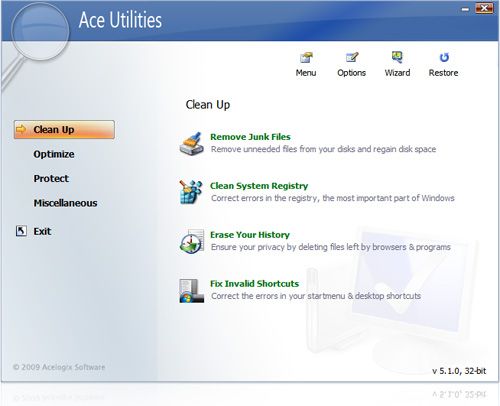
Task: Close the Ace Utilities window
Action: point(484,8)
